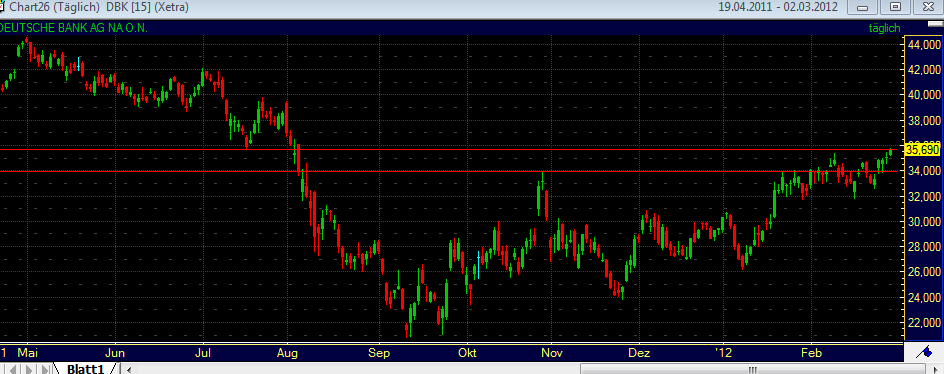Click the 28,000 price axis label
This screenshot has height=374, width=944.
[924, 247]
